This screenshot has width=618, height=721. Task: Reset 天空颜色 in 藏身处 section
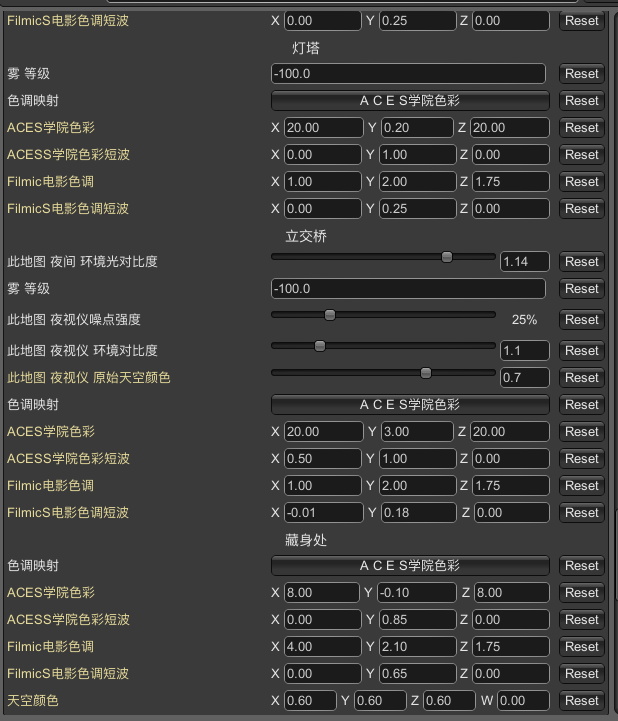(582, 701)
